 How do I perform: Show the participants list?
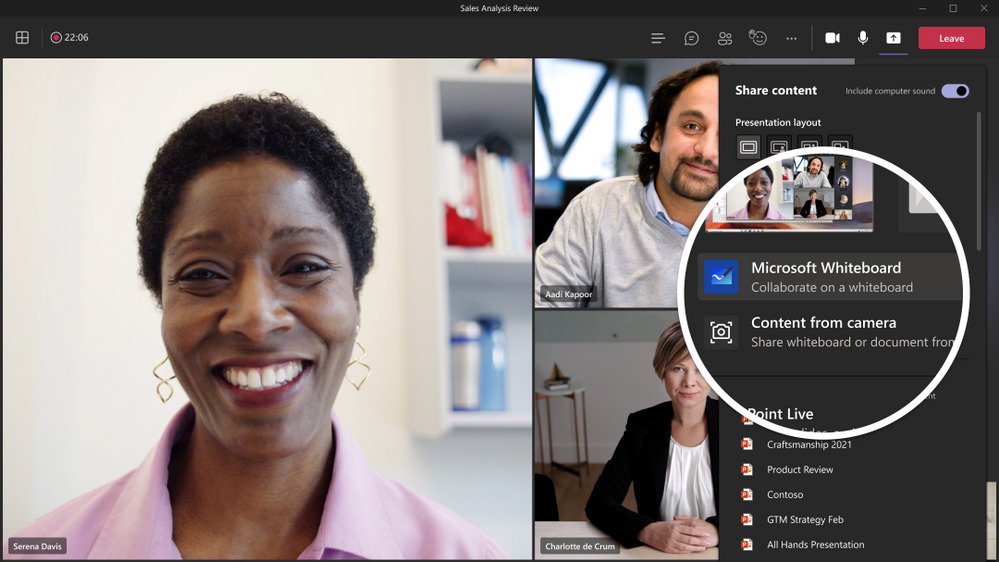click(x=725, y=38)
